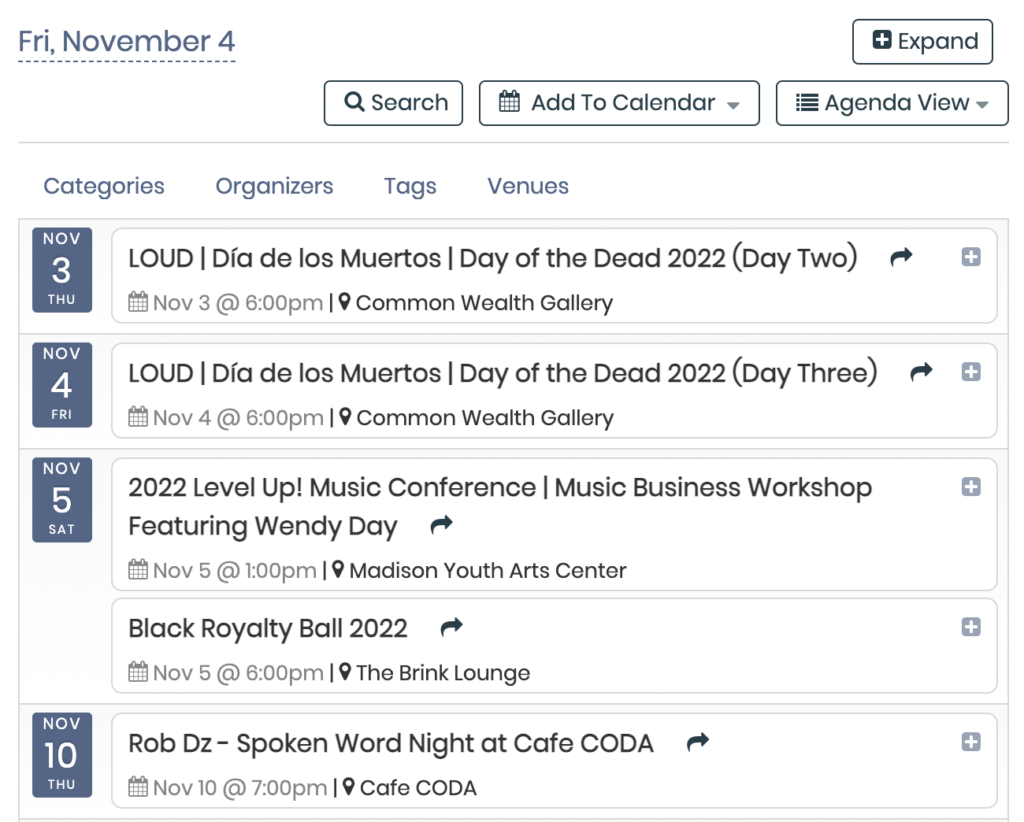The height and width of the screenshot is (822, 1024).
Task: Open the Add To Calendar dropdown
Action: click(x=619, y=103)
